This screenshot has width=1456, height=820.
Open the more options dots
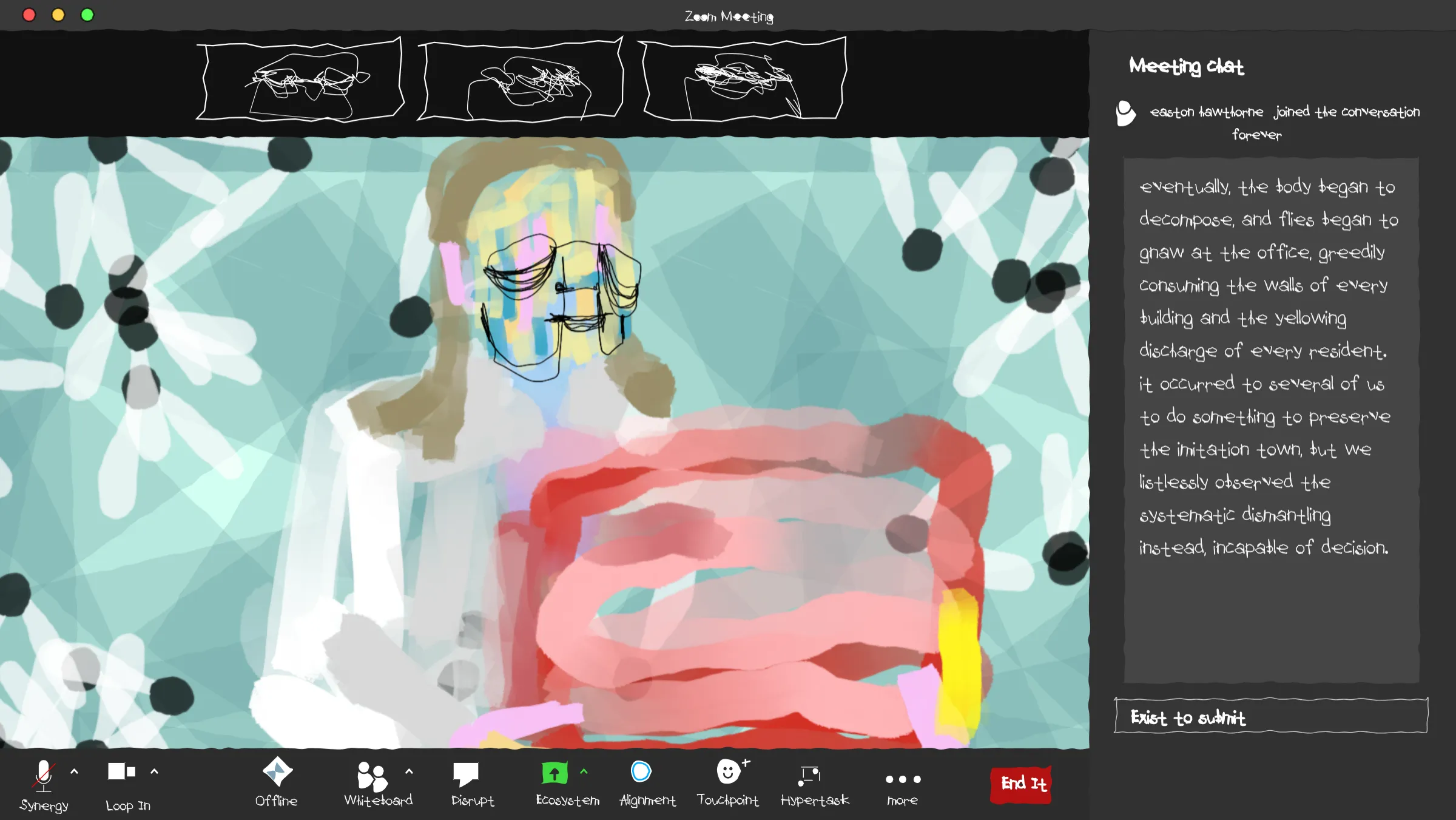pyautogui.click(x=903, y=779)
